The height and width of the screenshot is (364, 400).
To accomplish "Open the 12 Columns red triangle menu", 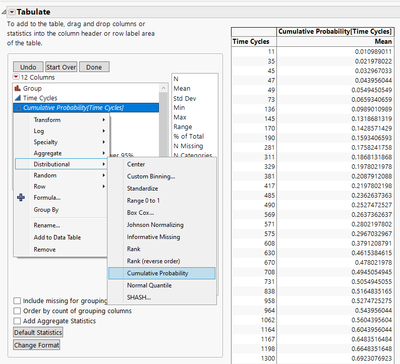I will (x=16, y=77).
